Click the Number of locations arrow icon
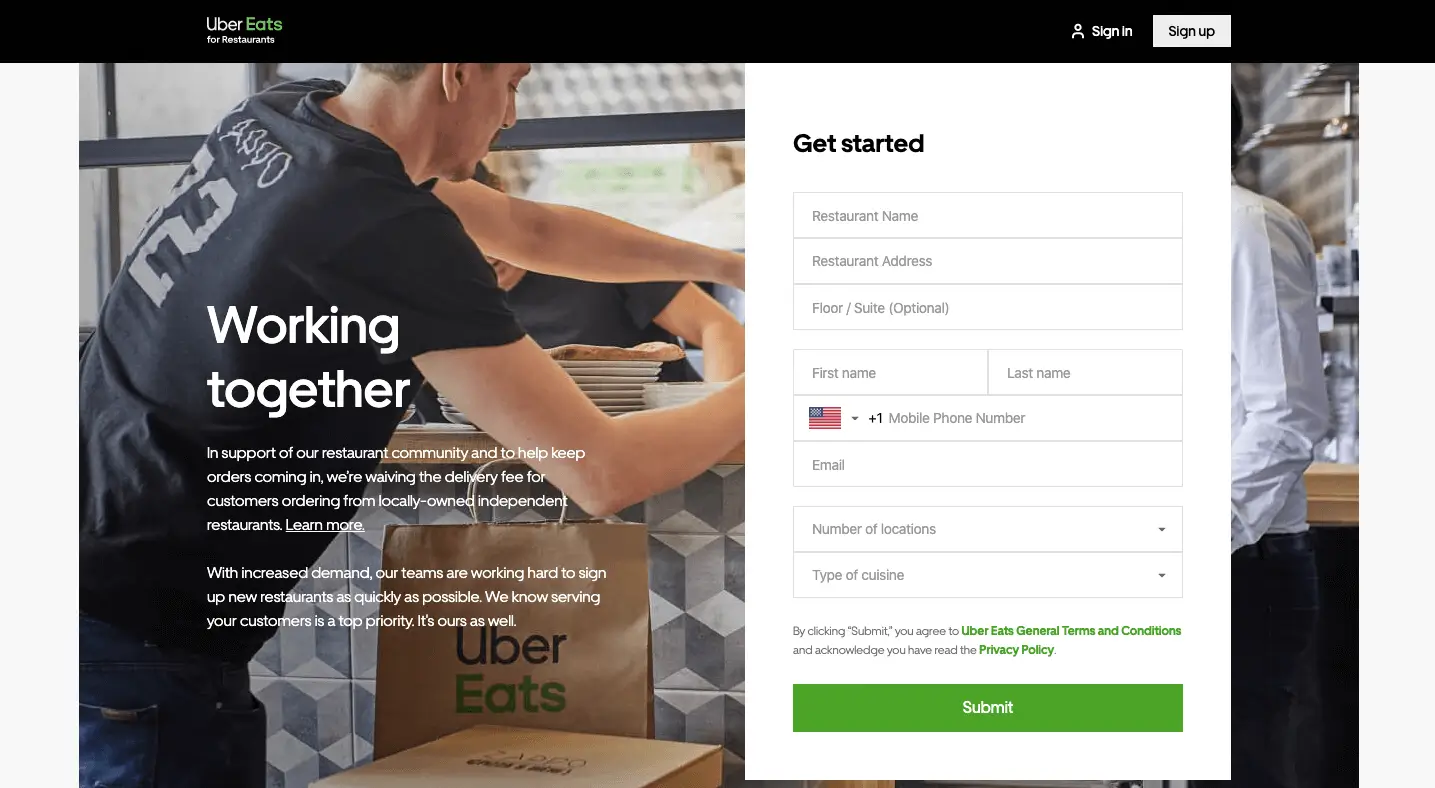This screenshot has height=788, width=1435. (1162, 530)
